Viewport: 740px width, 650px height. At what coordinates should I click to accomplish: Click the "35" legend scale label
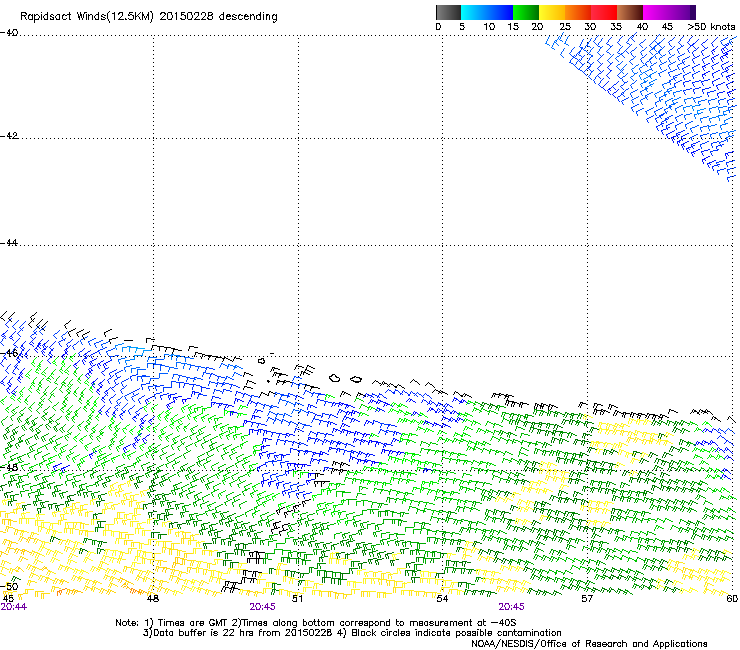click(616, 27)
